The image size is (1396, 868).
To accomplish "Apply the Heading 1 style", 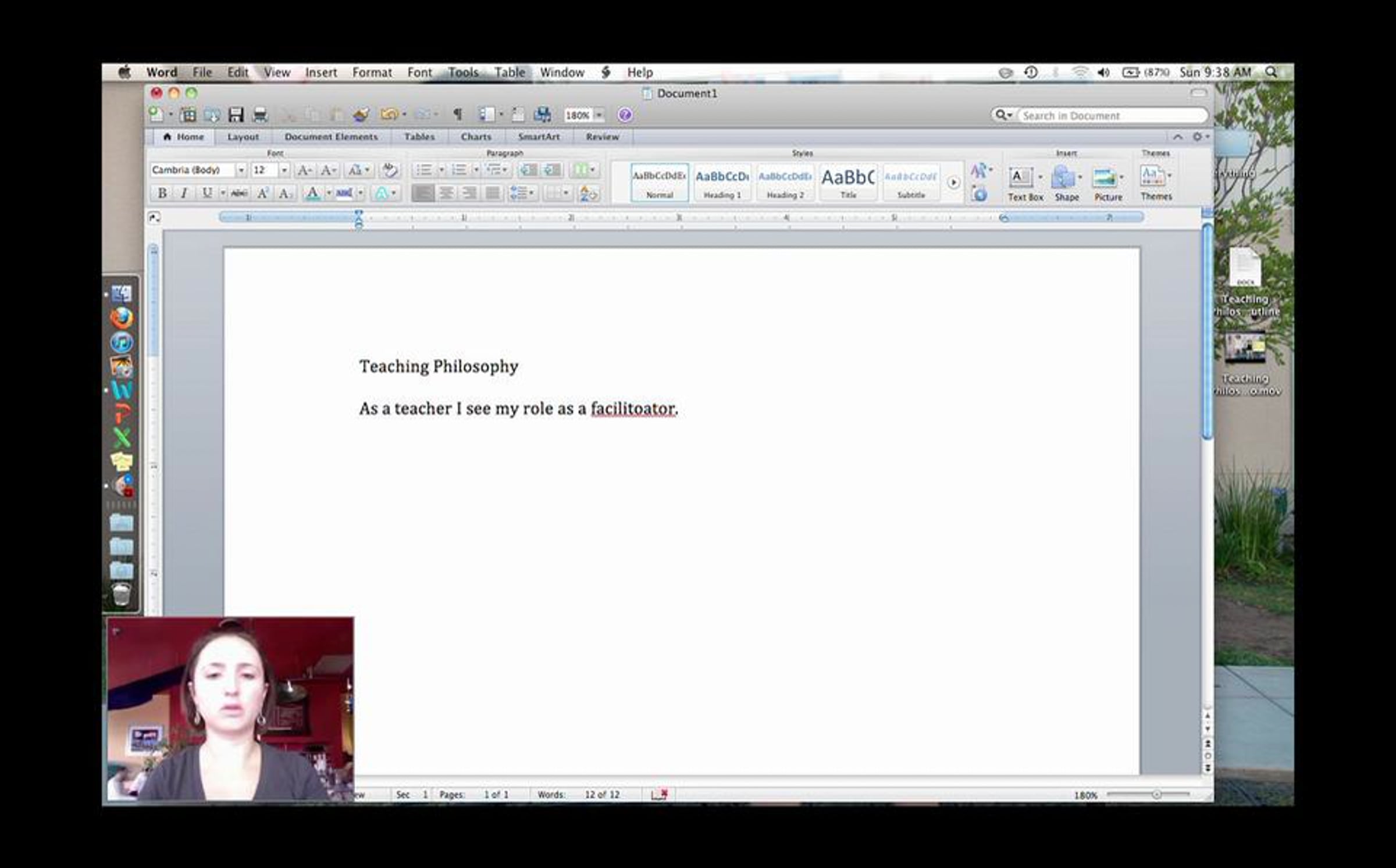I will (722, 182).
